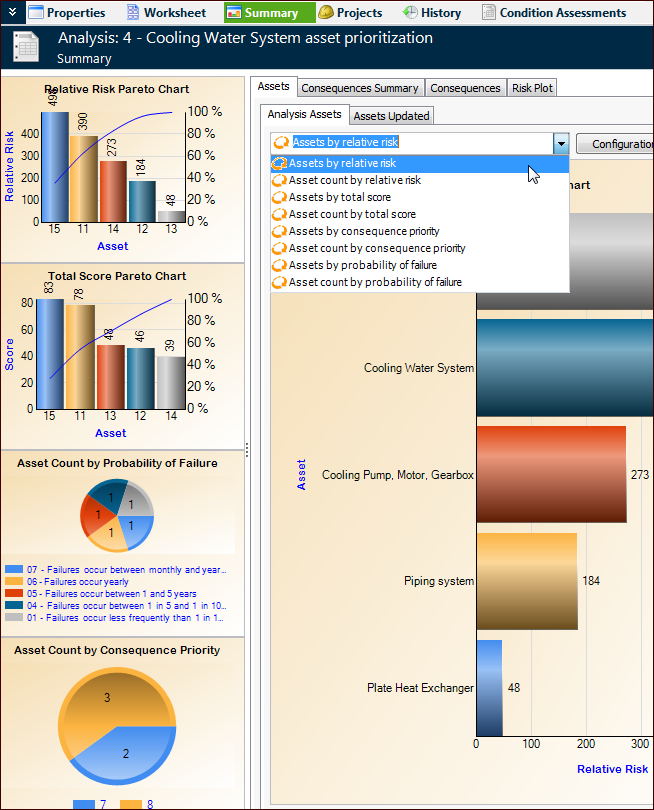This screenshot has height=810, width=654.
Task: Click icon beside 'Assets by consequence priority'
Action: (x=279, y=231)
